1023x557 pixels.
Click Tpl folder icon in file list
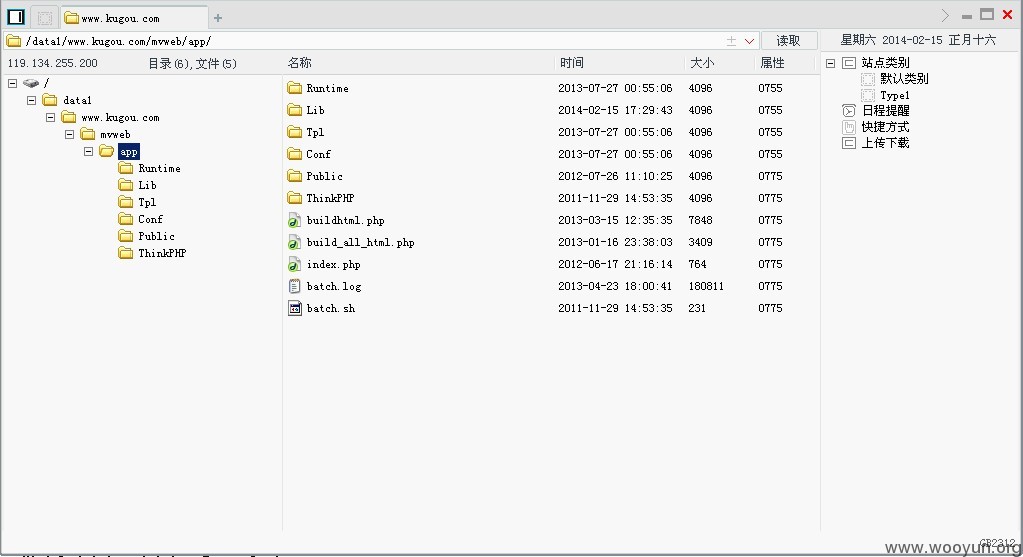click(295, 132)
